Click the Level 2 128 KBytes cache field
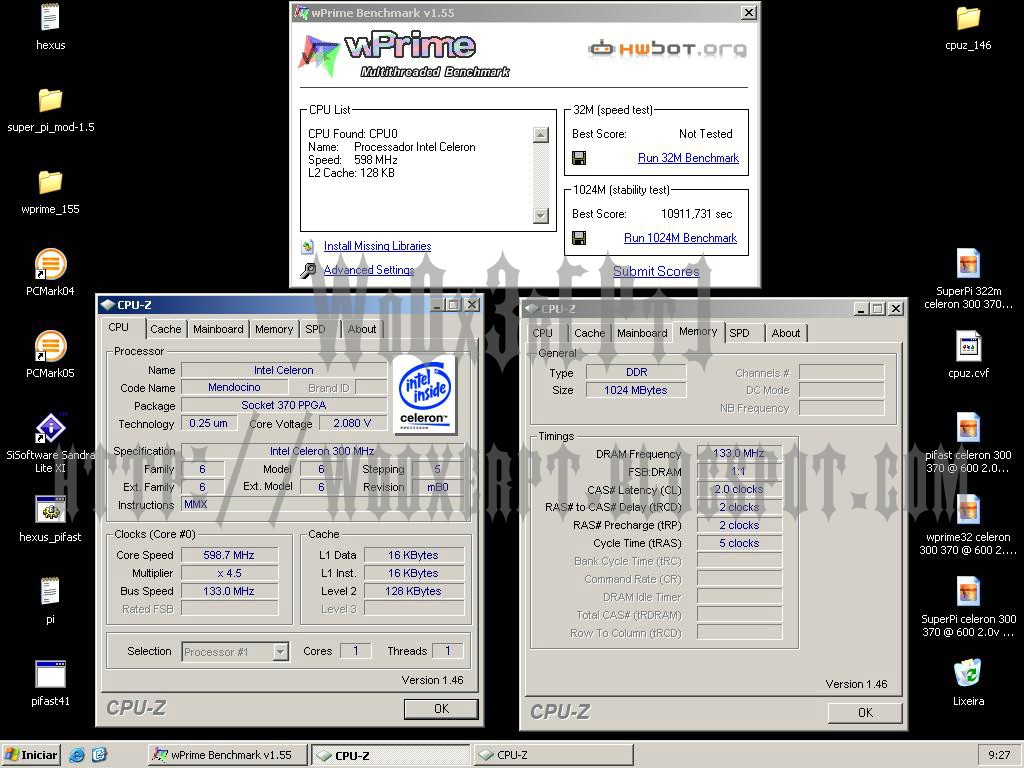Image resolution: width=1024 pixels, height=768 pixels. tap(413, 591)
